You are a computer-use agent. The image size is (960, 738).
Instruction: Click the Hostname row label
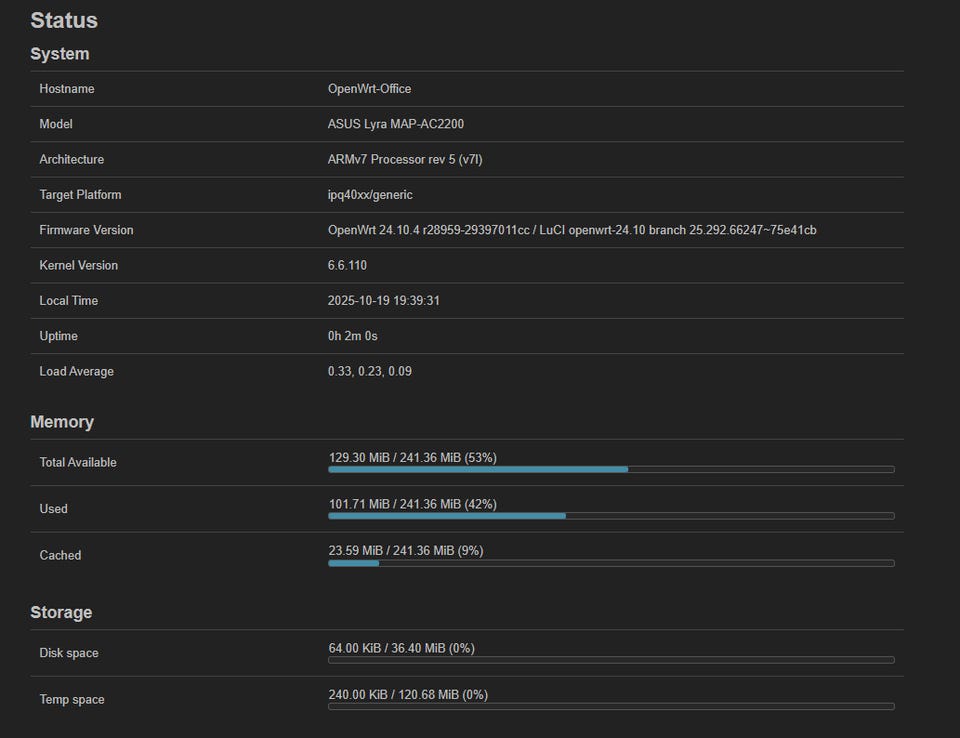tap(67, 89)
